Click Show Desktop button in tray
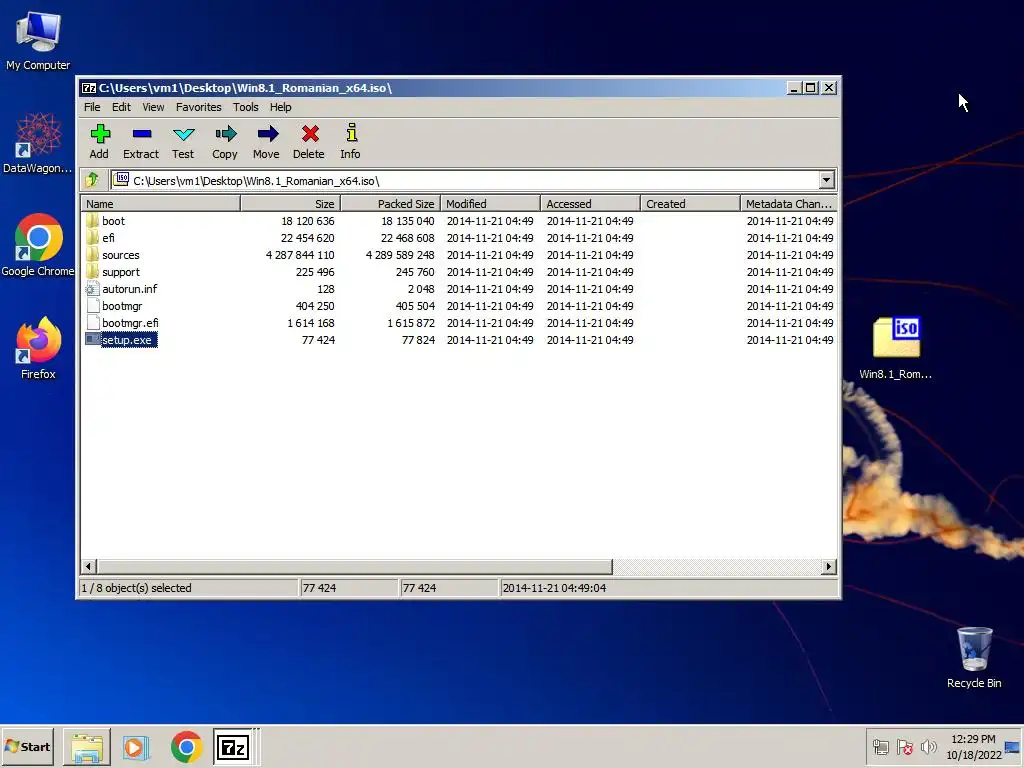This screenshot has width=1024, height=768. pos(1013,746)
